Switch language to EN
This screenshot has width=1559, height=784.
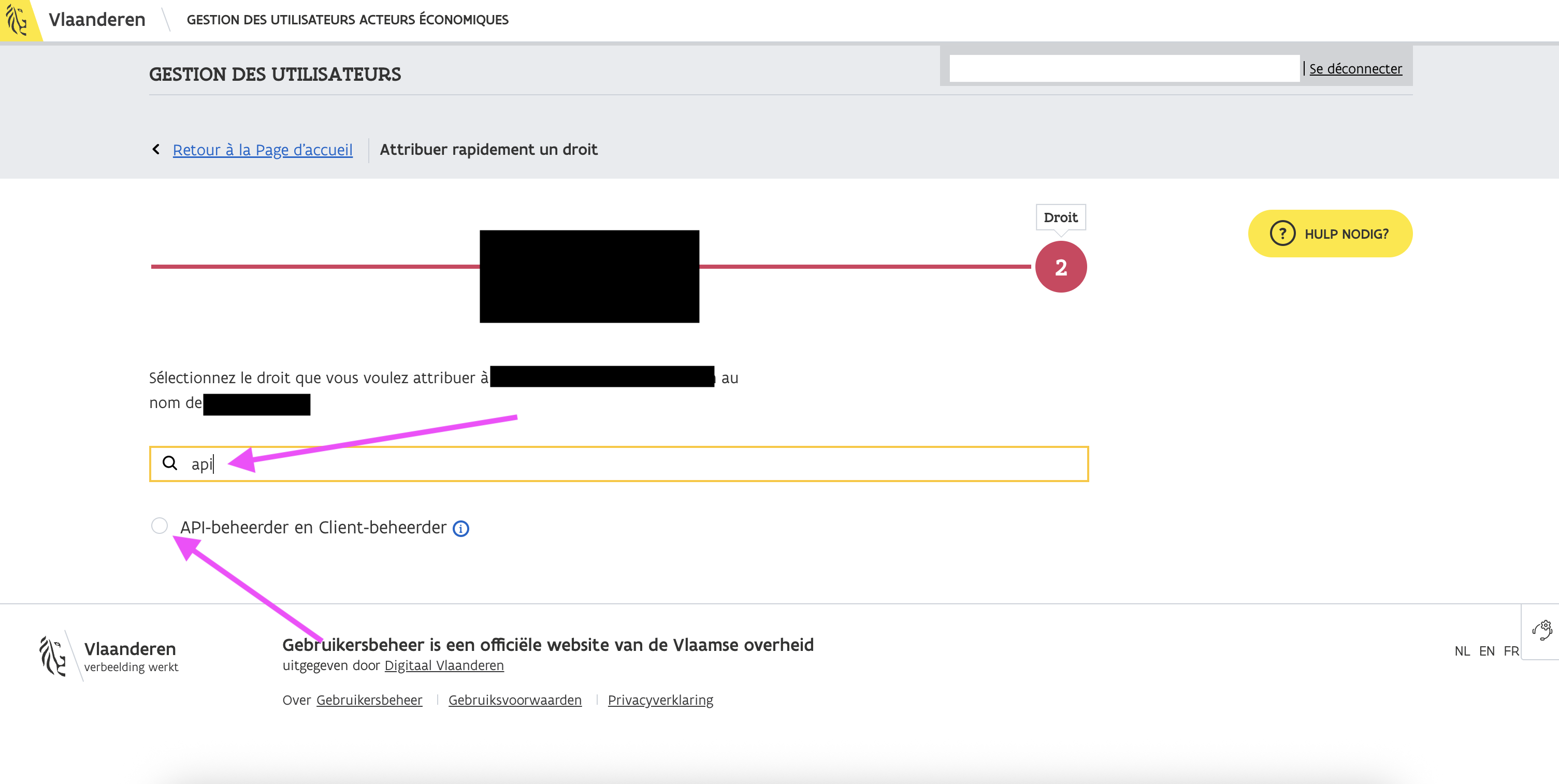[1486, 651]
